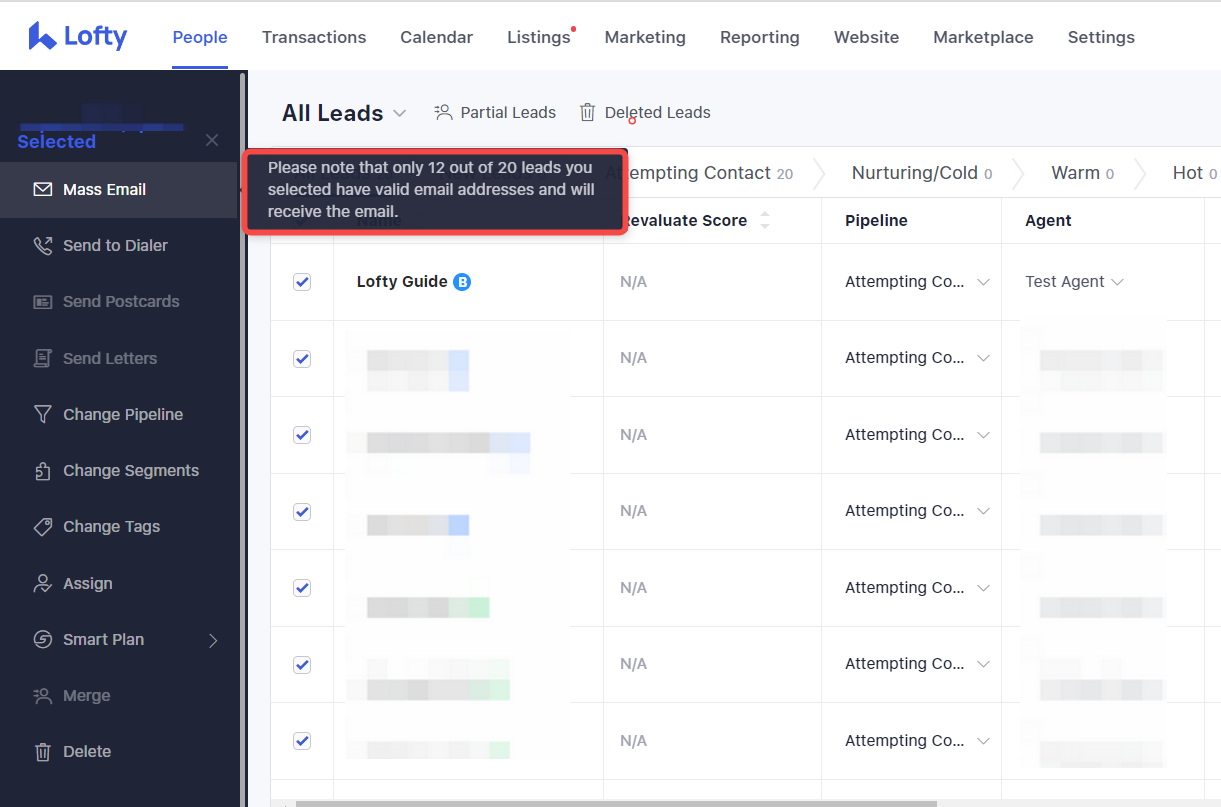Switch to the People tab
This screenshot has height=807, width=1221.
[x=200, y=37]
